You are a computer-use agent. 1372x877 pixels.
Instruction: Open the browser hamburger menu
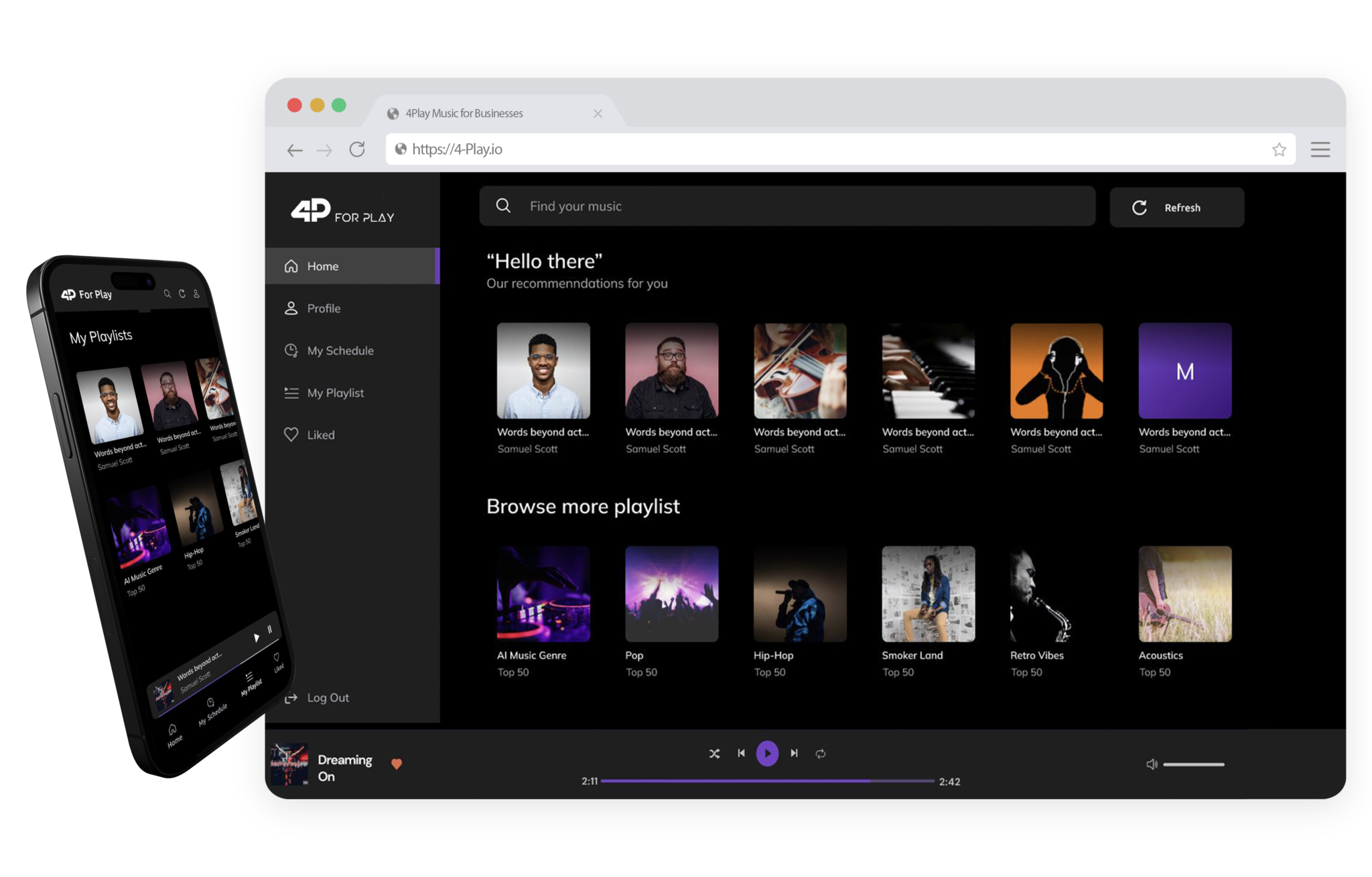point(1320,149)
